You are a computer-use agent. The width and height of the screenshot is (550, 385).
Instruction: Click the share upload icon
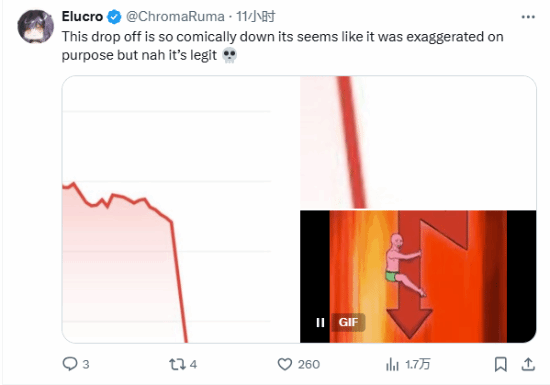click(528, 364)
